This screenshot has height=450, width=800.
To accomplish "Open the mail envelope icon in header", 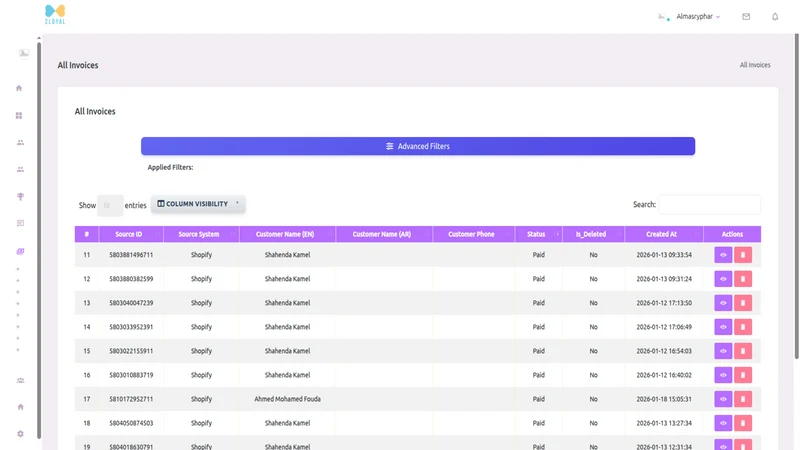I will (x=746, y=16).
